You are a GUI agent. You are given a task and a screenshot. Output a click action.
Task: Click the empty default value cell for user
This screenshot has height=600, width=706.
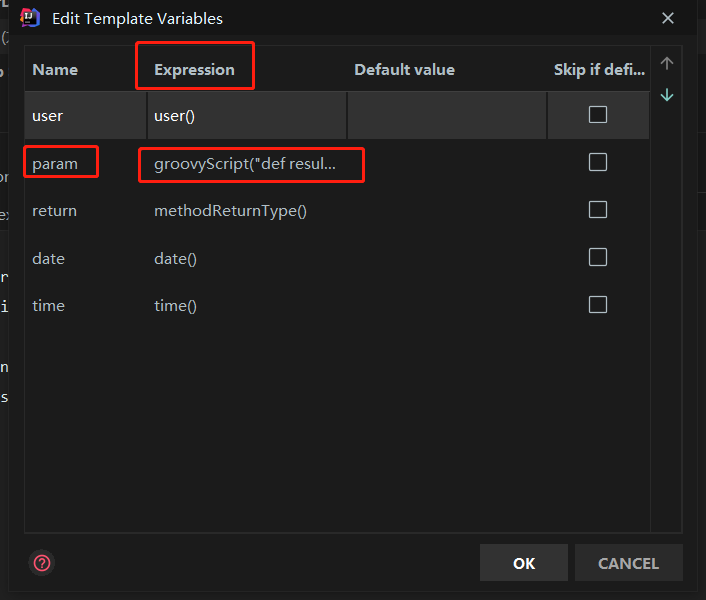click(446, 116)
